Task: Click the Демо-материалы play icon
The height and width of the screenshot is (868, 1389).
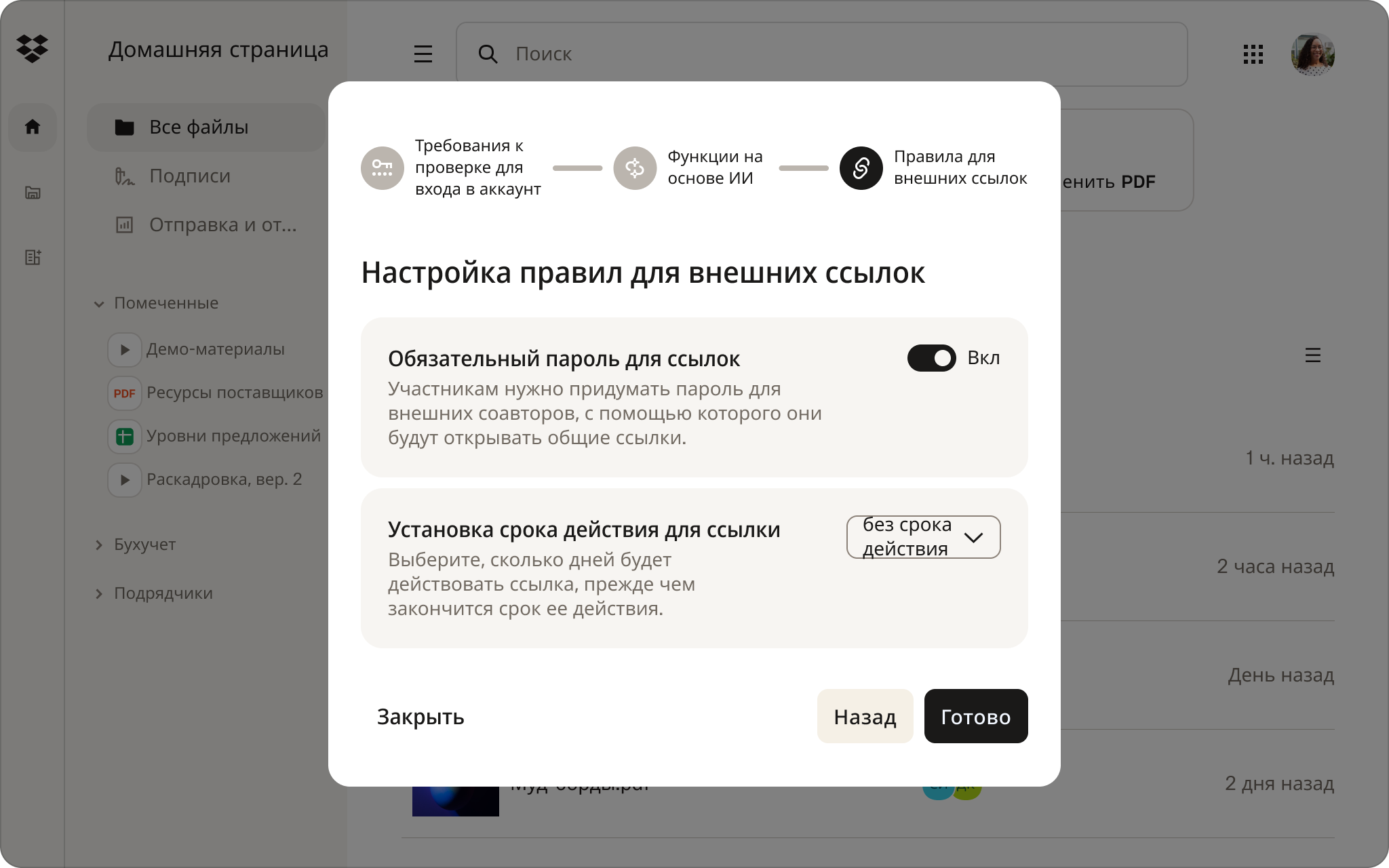Action: pyautogui.click(x=125, y=349)
